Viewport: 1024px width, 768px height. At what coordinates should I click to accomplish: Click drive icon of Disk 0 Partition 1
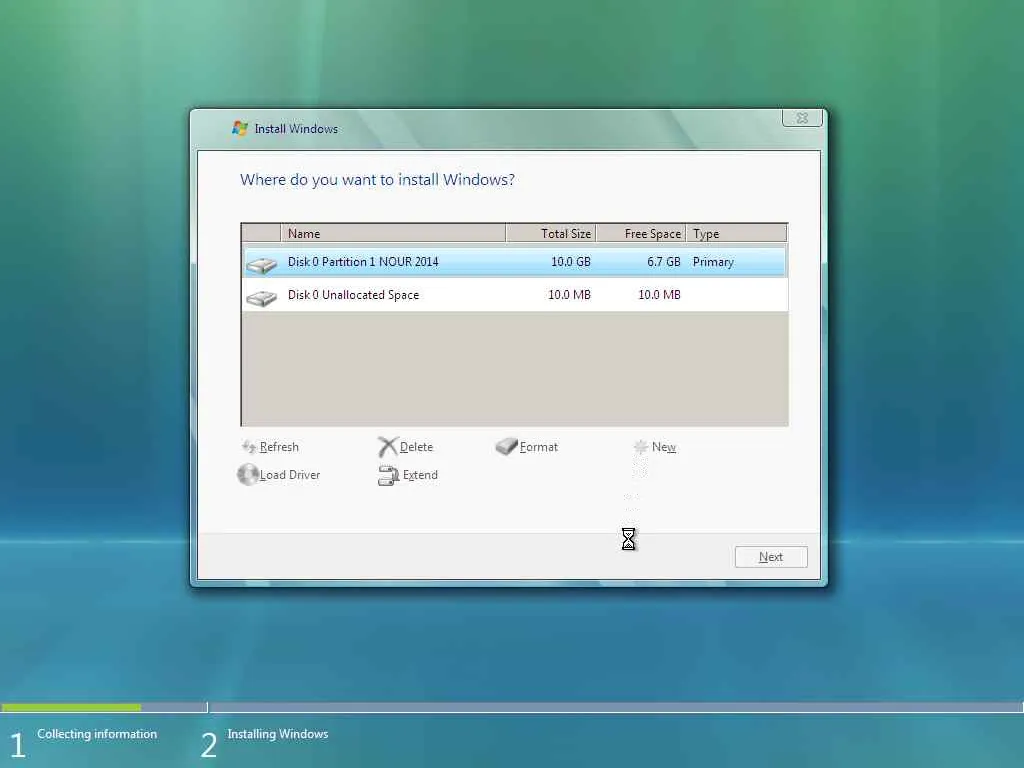point(262,264)
